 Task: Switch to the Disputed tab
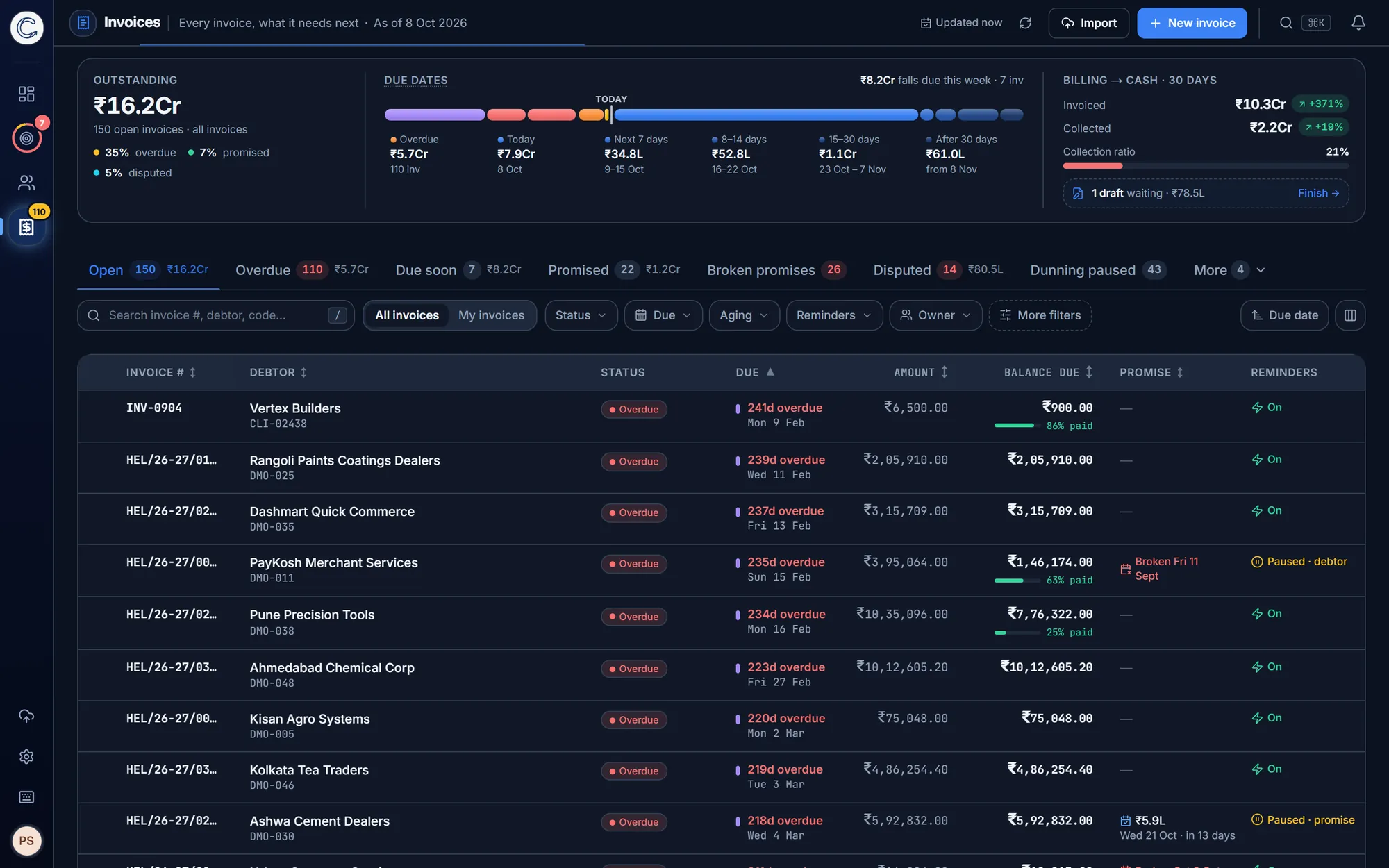[x=938, y=270]
